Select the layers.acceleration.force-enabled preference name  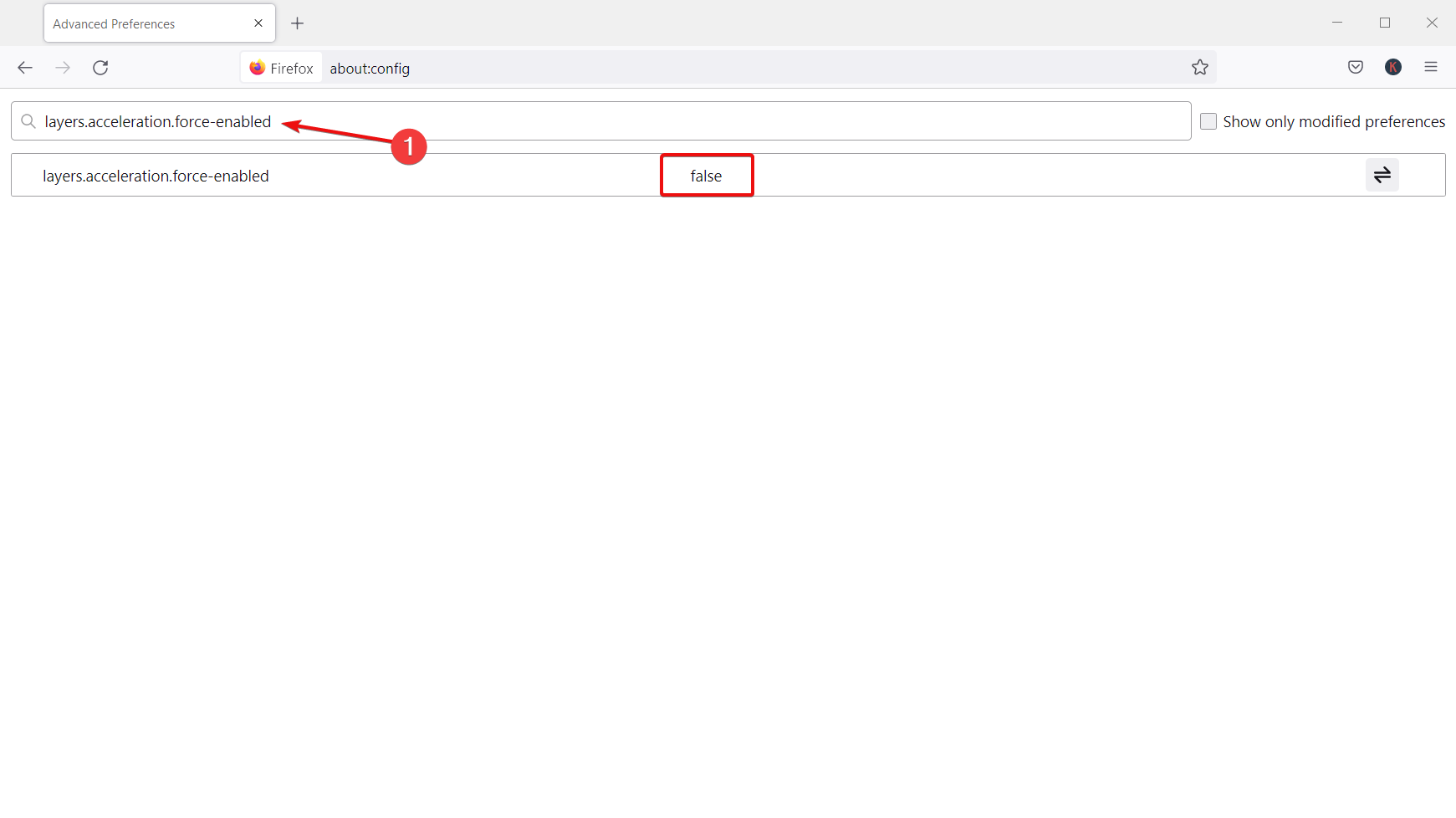click(156, 176)
